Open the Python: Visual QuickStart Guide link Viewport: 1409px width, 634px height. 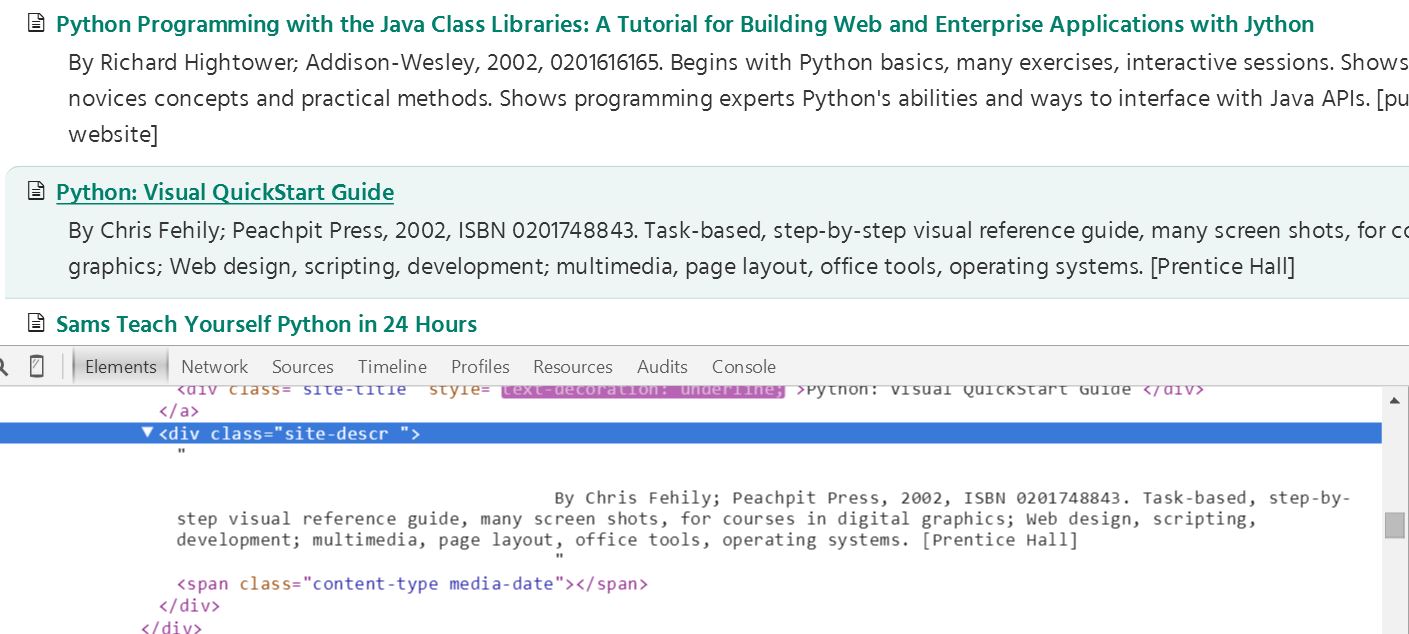(225, 192)
